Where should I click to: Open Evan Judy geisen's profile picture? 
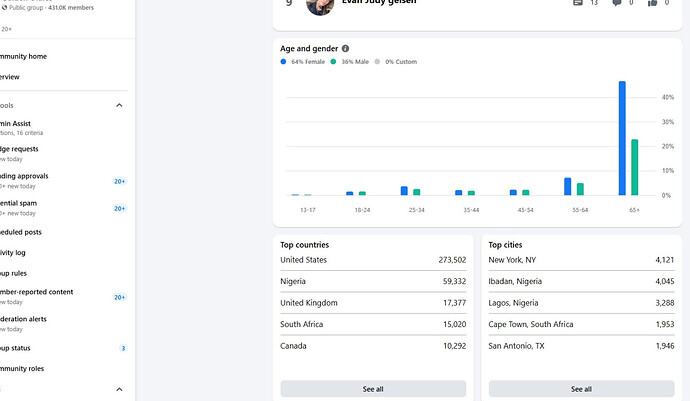coord(320,5)
